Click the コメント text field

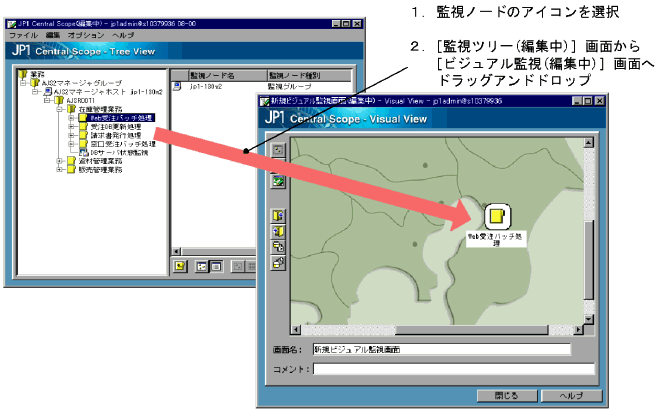point(454,369)
